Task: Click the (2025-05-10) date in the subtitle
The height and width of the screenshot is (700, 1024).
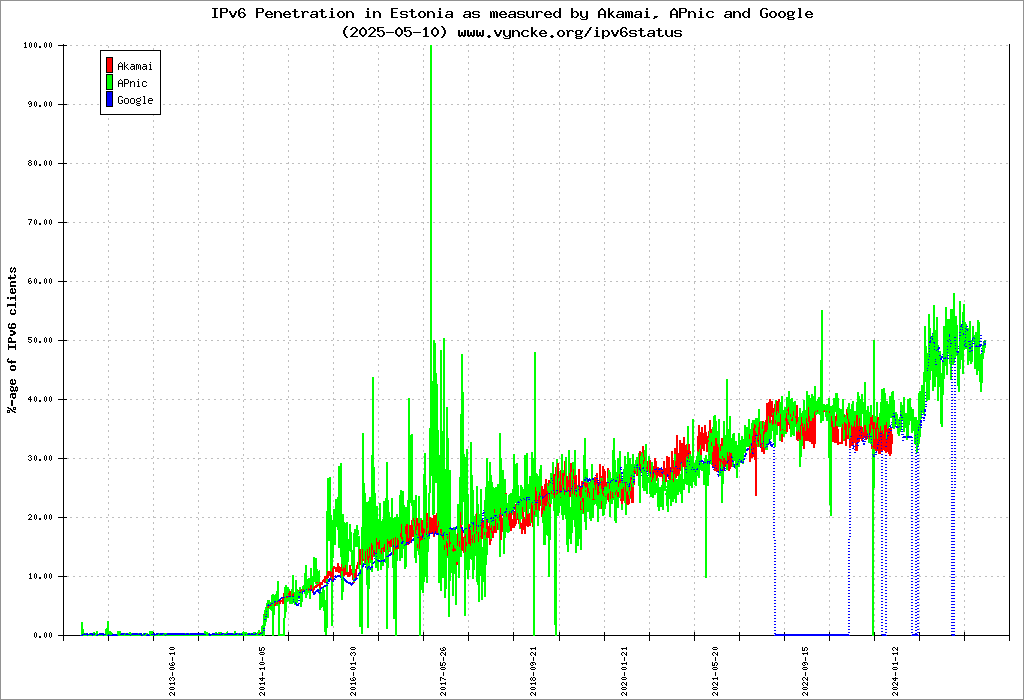Action: tap(395, 32)
